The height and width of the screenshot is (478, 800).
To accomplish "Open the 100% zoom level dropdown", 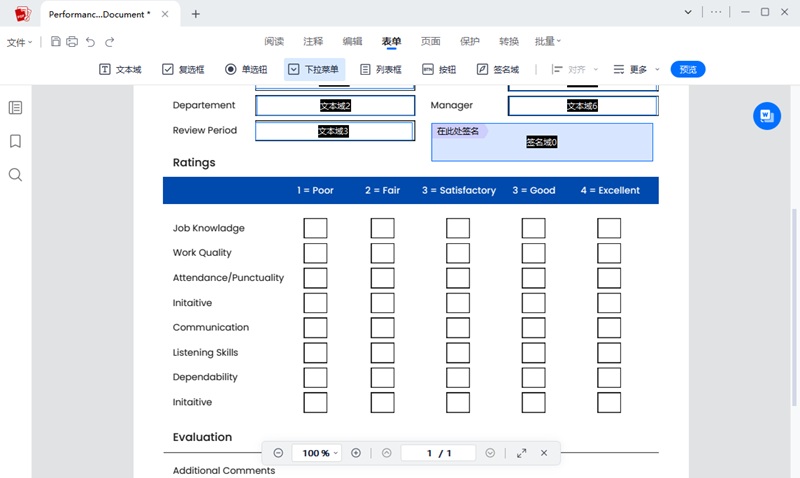I will (x=316, y=453).
